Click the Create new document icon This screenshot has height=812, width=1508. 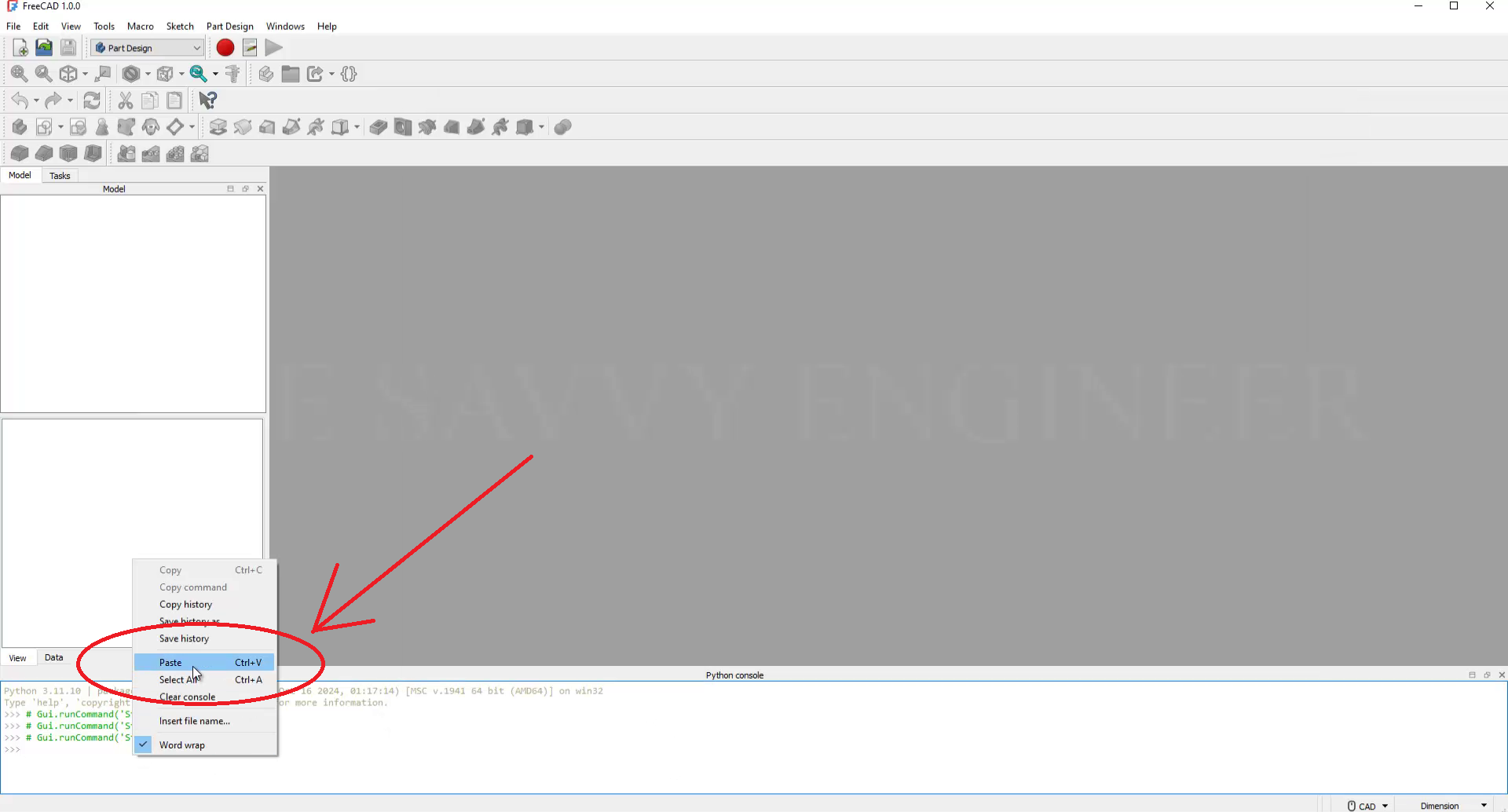point(20,48)
